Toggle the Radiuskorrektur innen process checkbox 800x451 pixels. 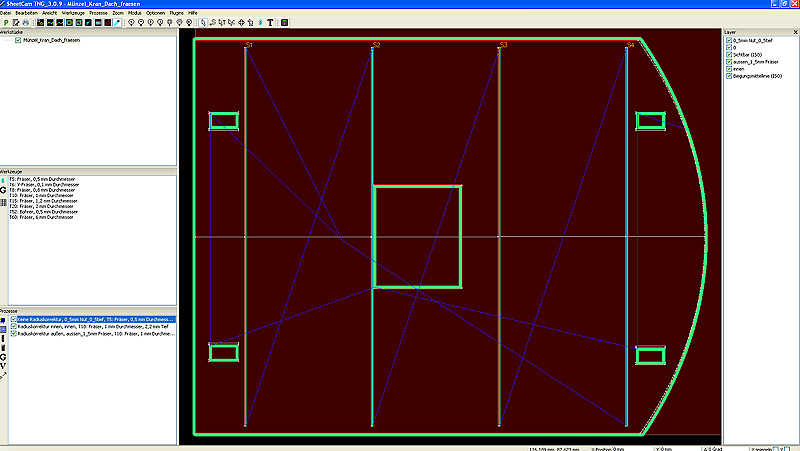coord(14,326)
